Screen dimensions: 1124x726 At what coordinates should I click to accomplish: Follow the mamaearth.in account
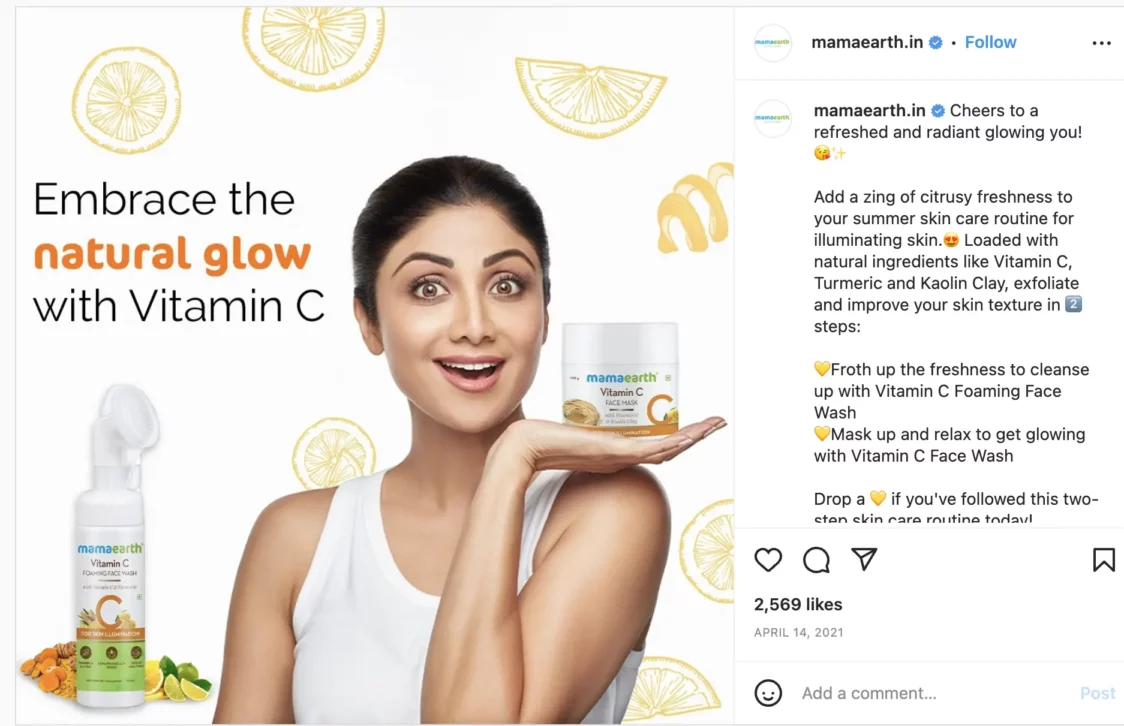[990, 42]
